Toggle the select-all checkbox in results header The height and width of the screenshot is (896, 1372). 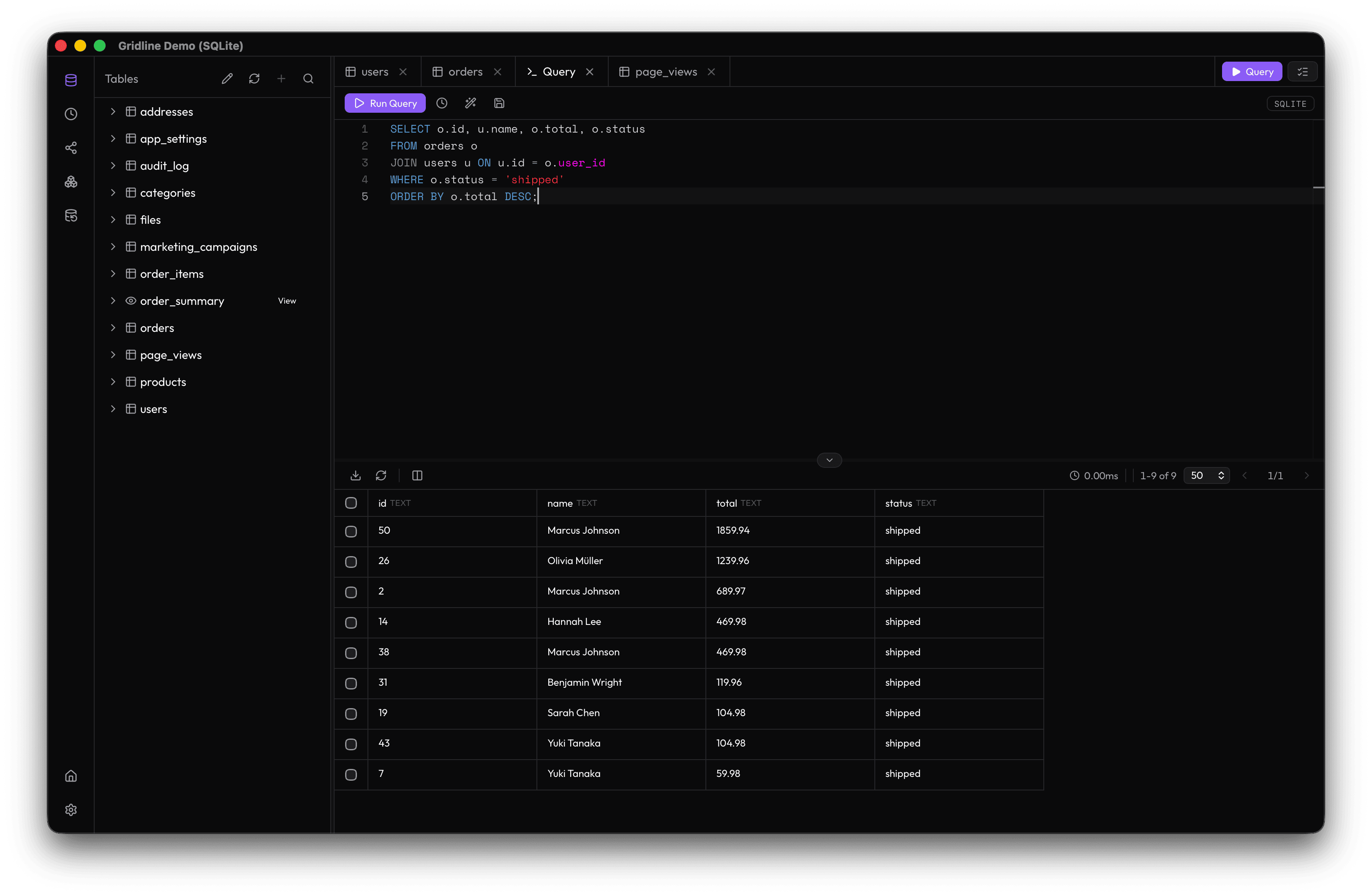coord(351,503)
